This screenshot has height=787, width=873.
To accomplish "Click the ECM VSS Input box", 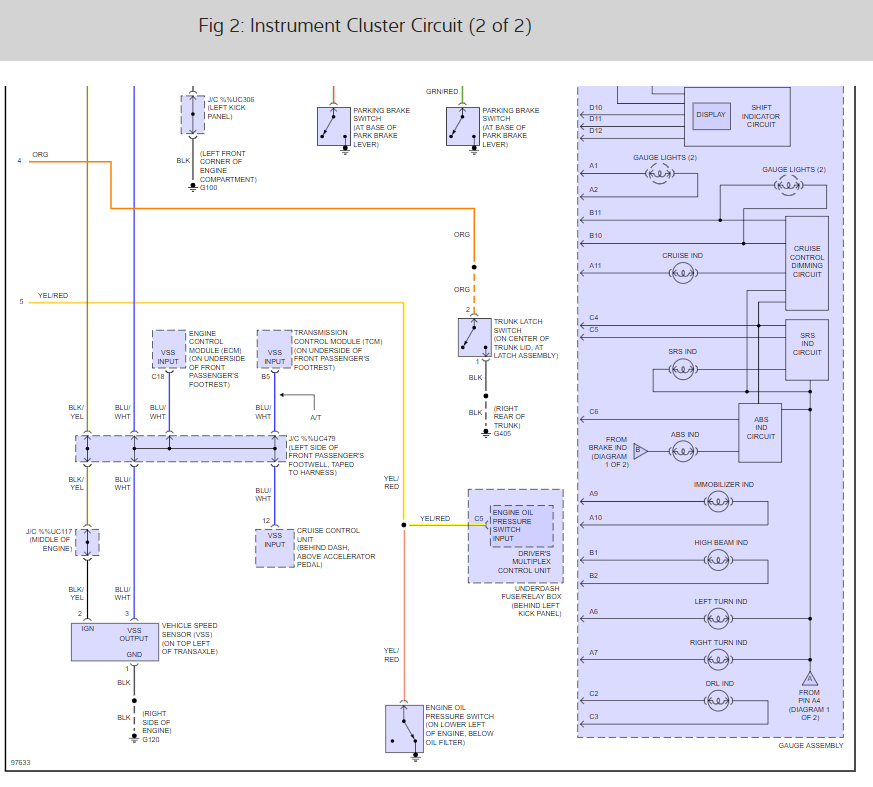I will [169, 350].
